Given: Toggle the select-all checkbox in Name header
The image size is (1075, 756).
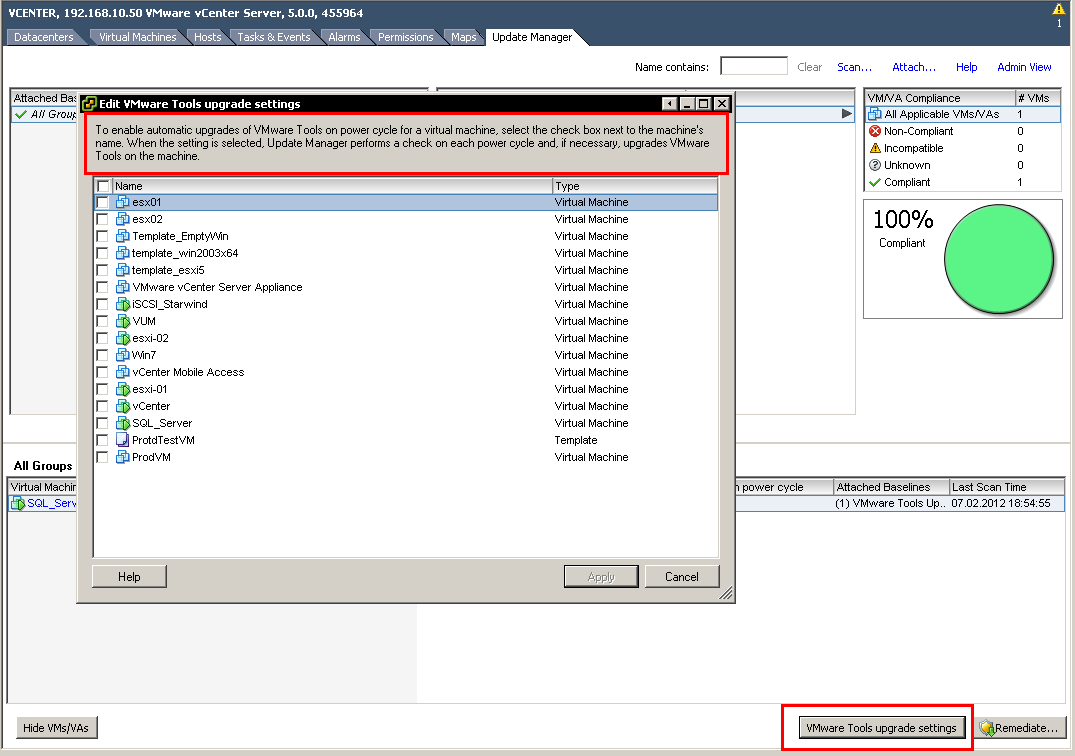Looking at the screenshot, I should click(102, 185).
